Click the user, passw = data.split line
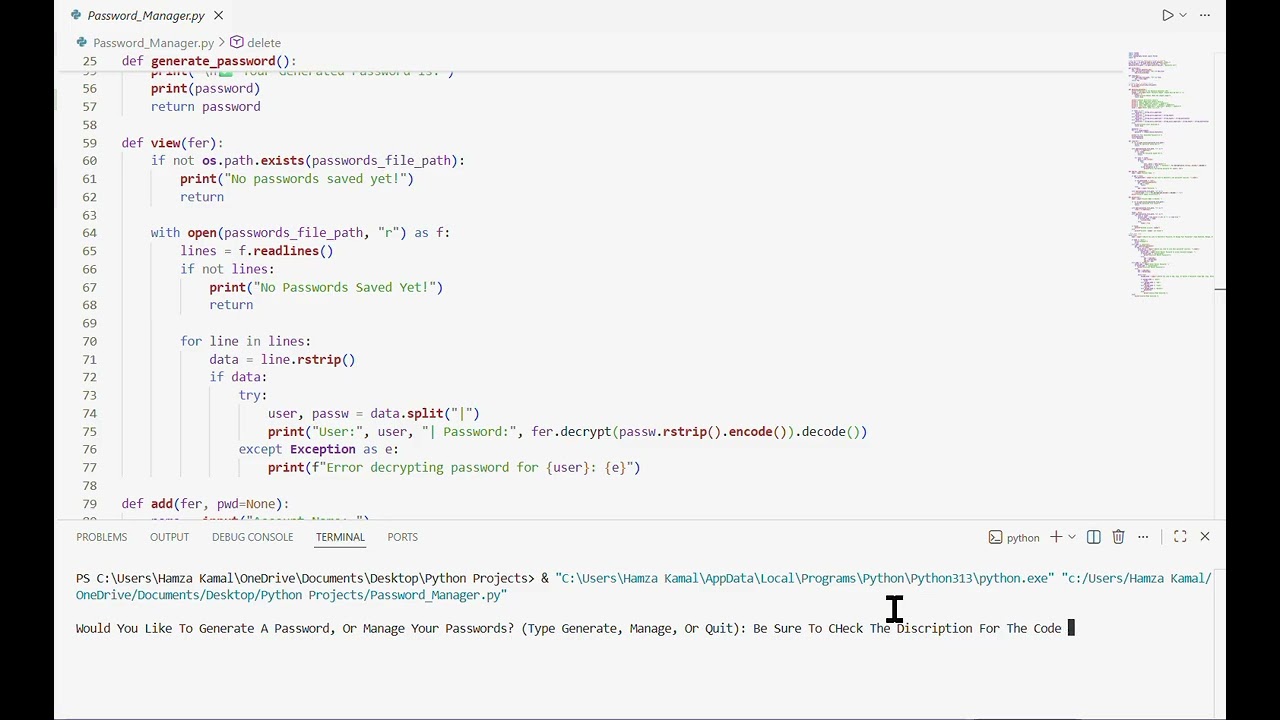 click(373, 413)
